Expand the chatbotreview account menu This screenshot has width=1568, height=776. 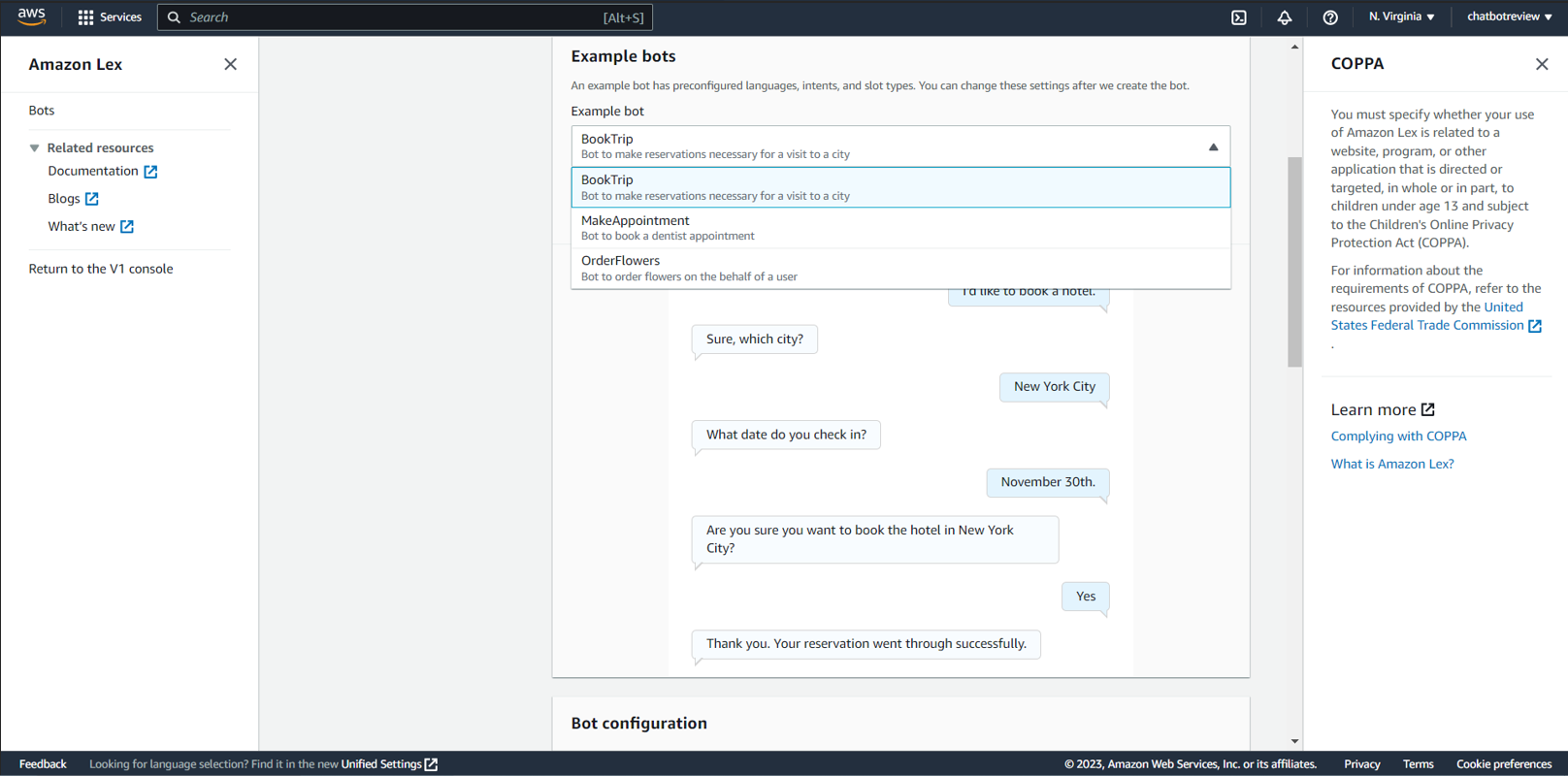click(1509, 16)
